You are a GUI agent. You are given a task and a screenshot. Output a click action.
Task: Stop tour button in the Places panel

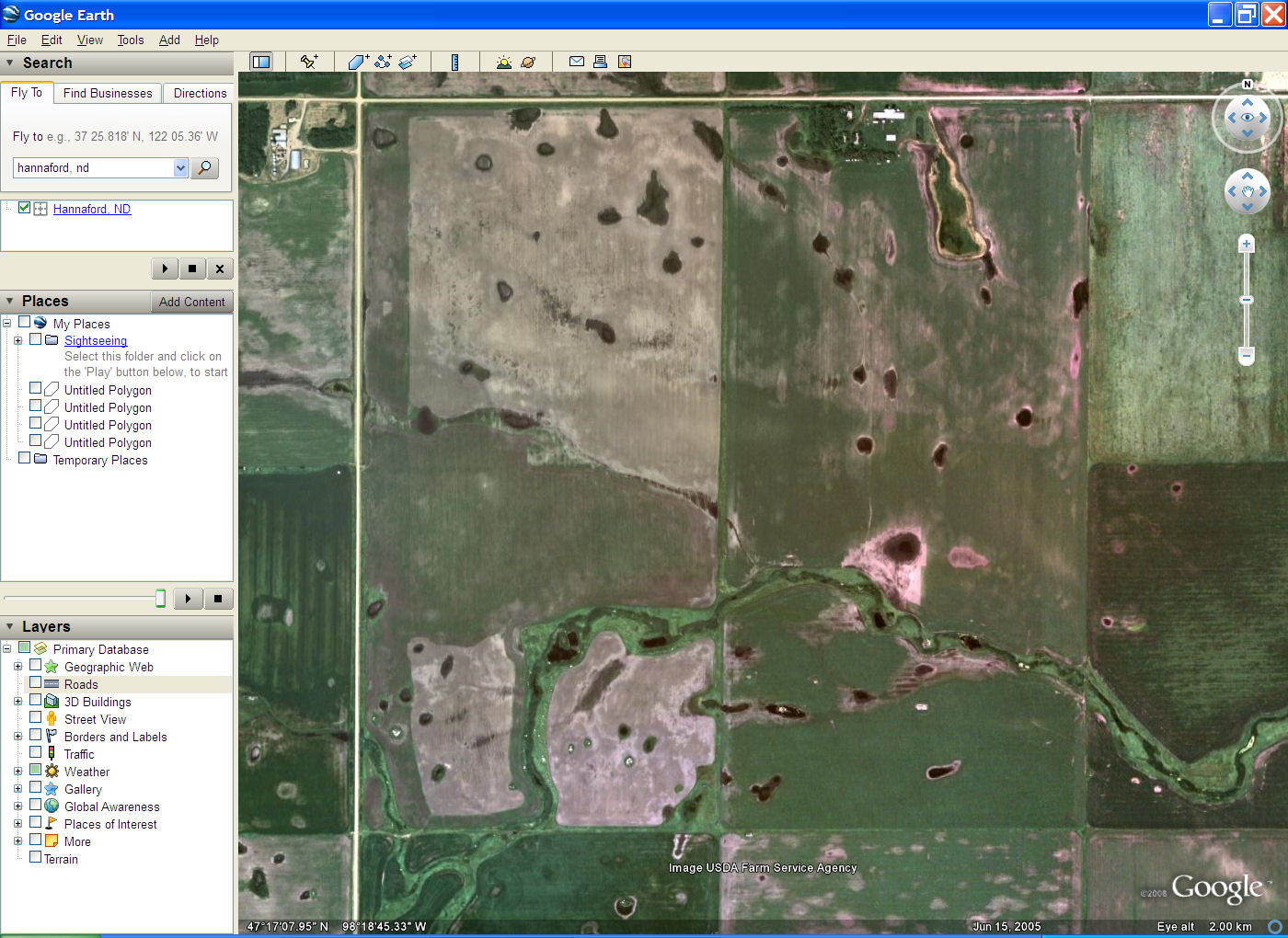click(218, 599)
